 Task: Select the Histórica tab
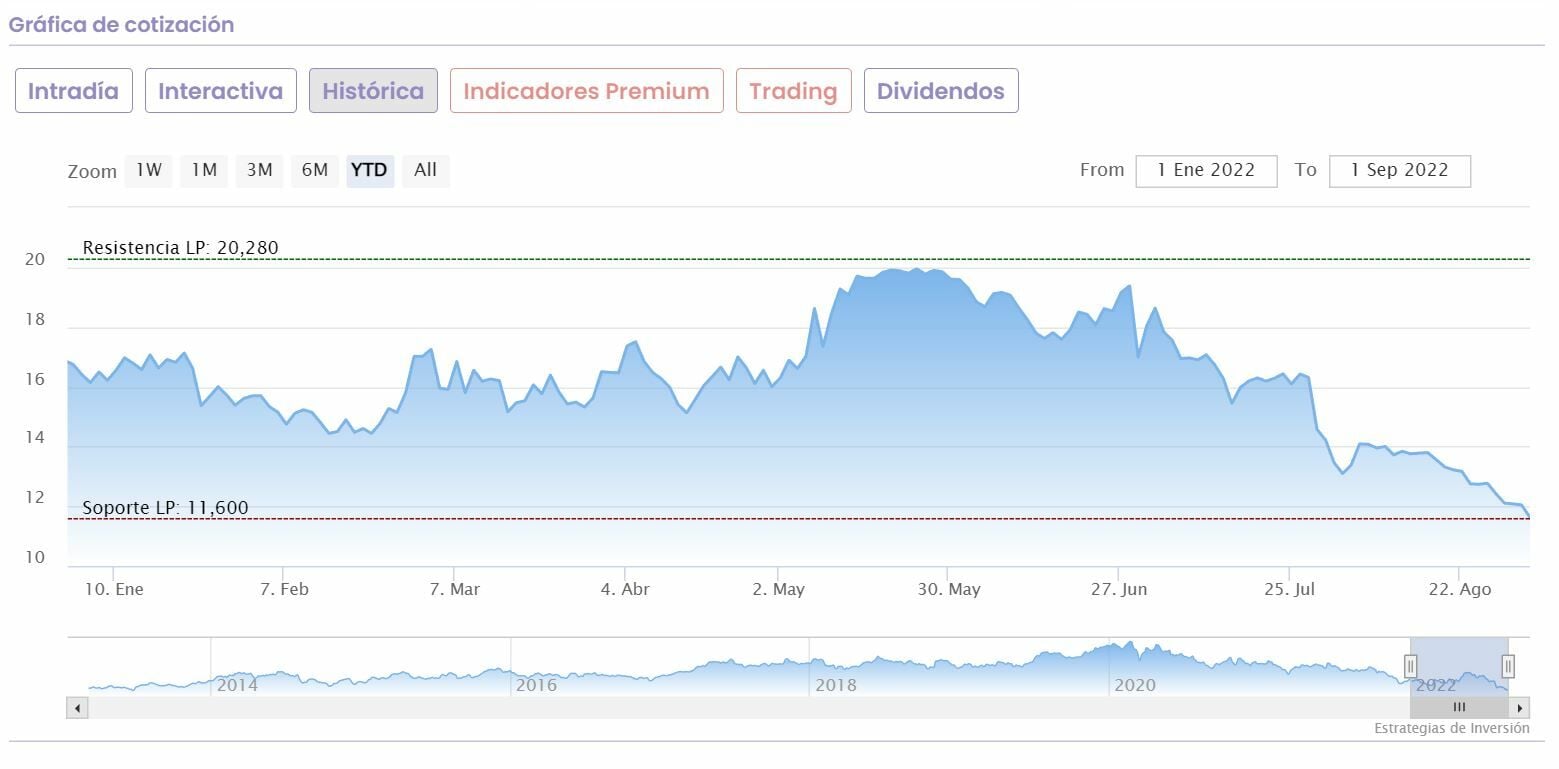coord(373,91)
